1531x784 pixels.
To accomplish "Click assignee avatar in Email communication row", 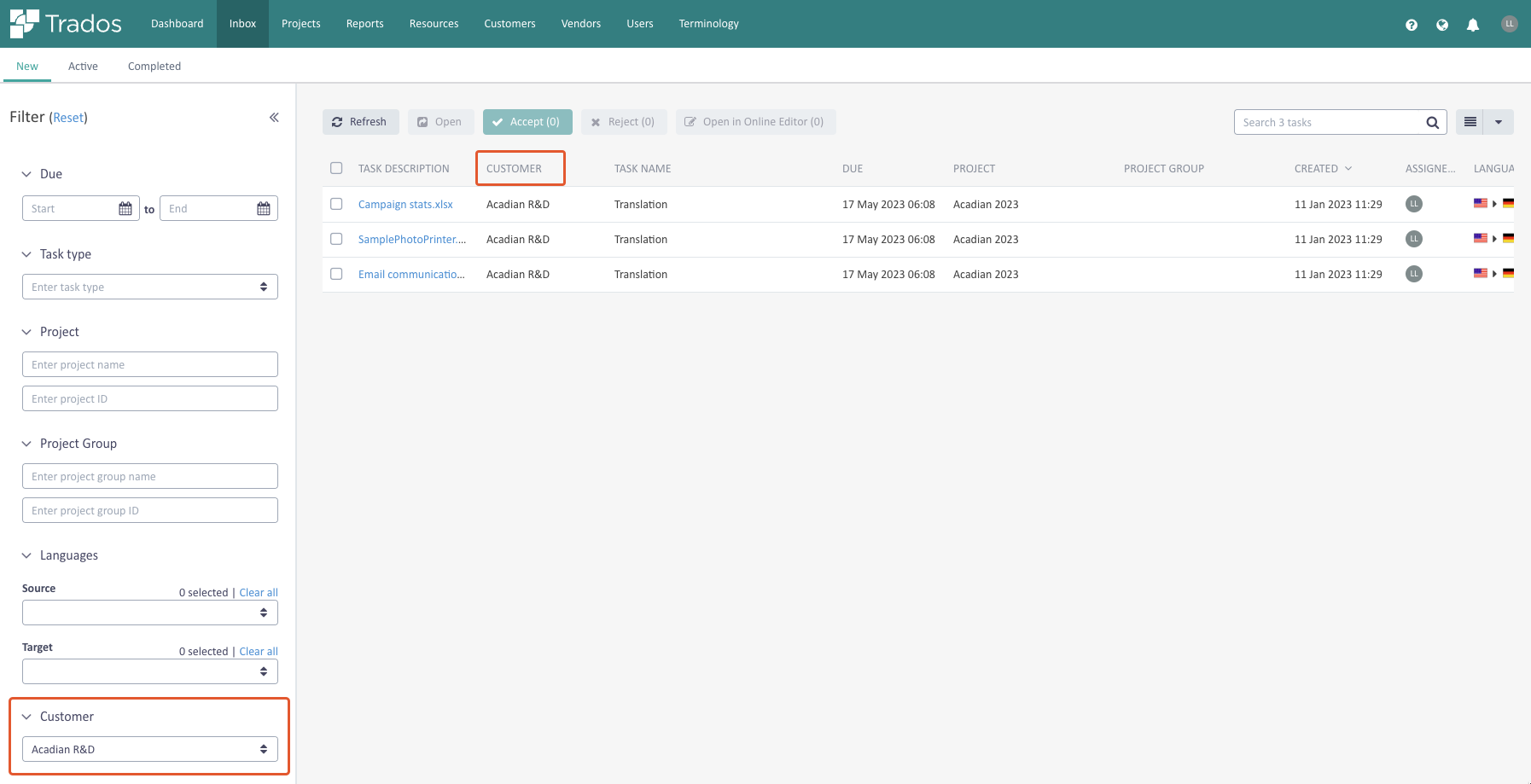I will click(x=1414, y=274).
